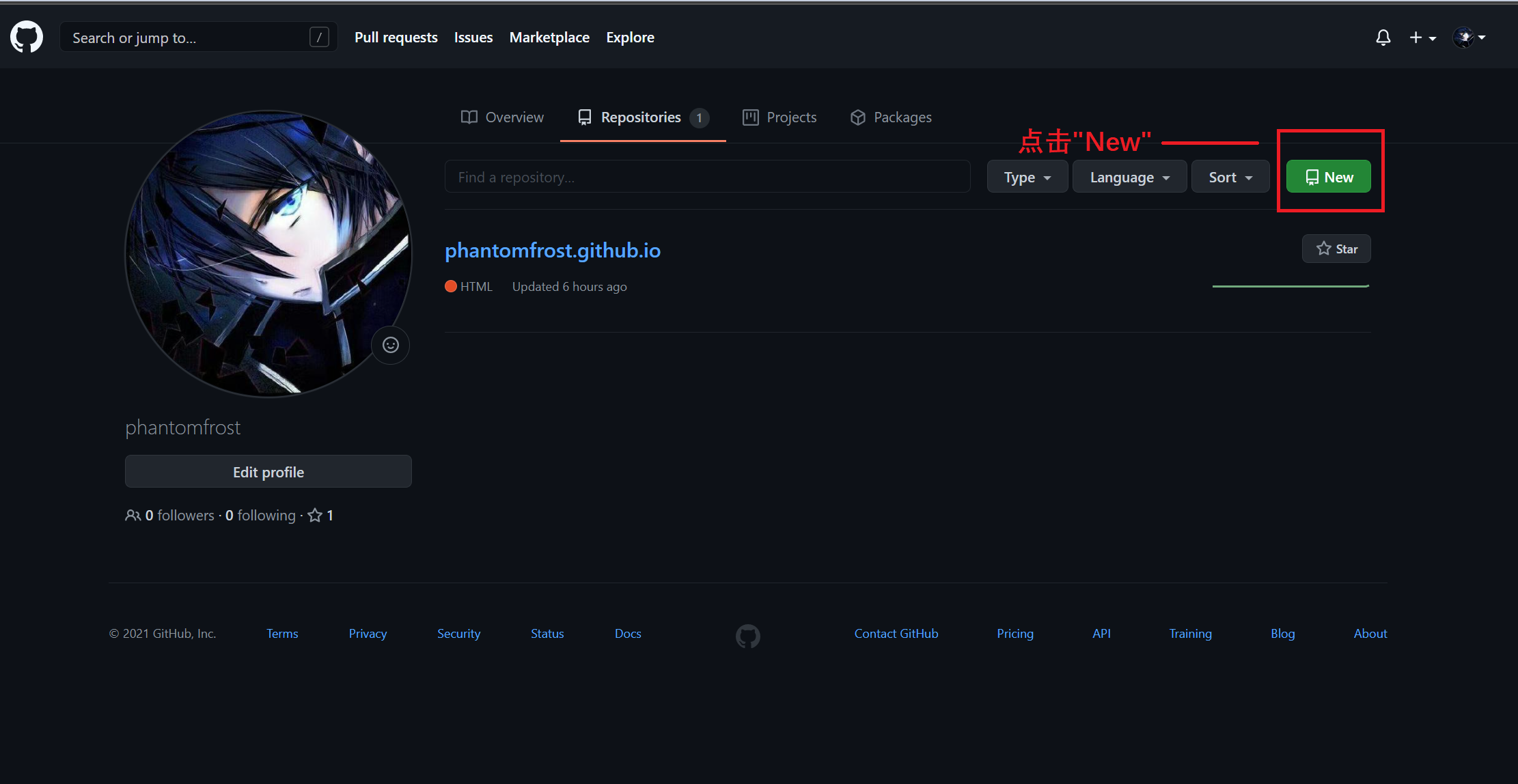
Task: Open Contact GitHub footer link
Action: tap(896, 634)
